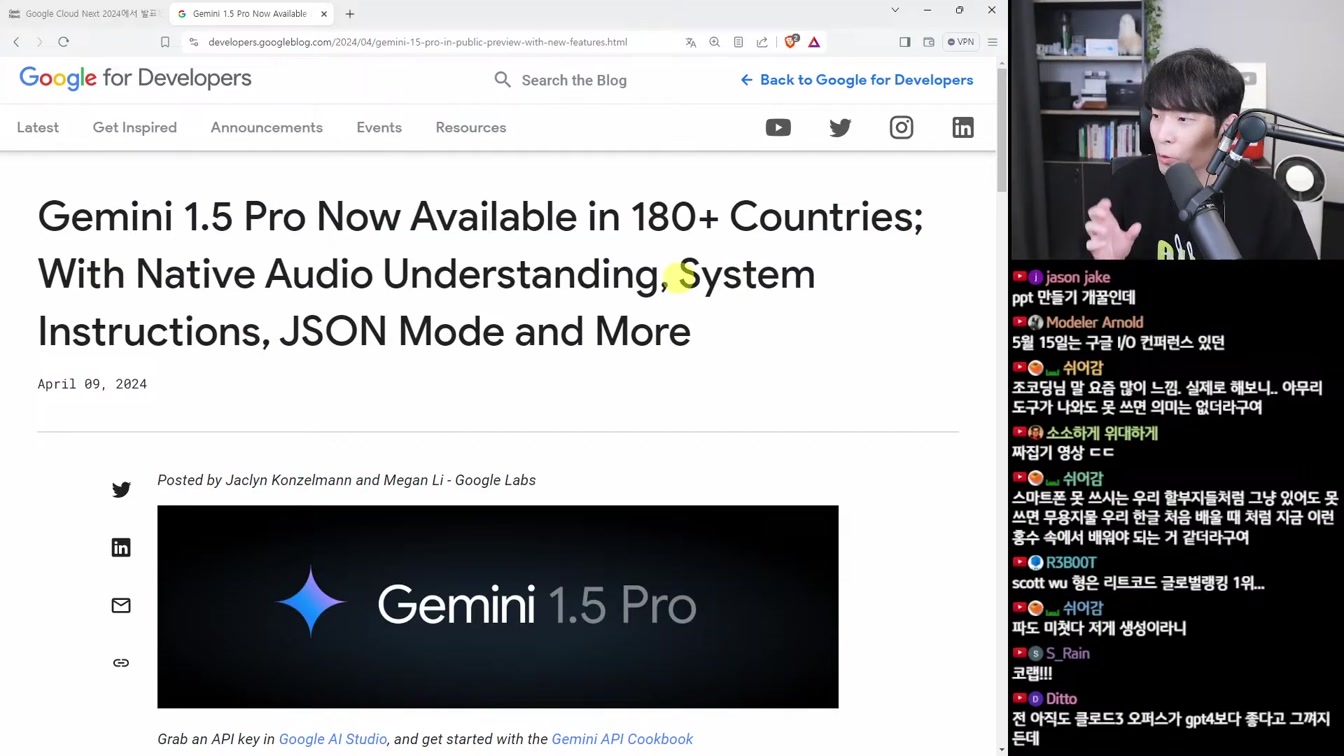Open the VPN button
The width and height of the screenshot is (1344, 756).
click(x=962, y=42)
